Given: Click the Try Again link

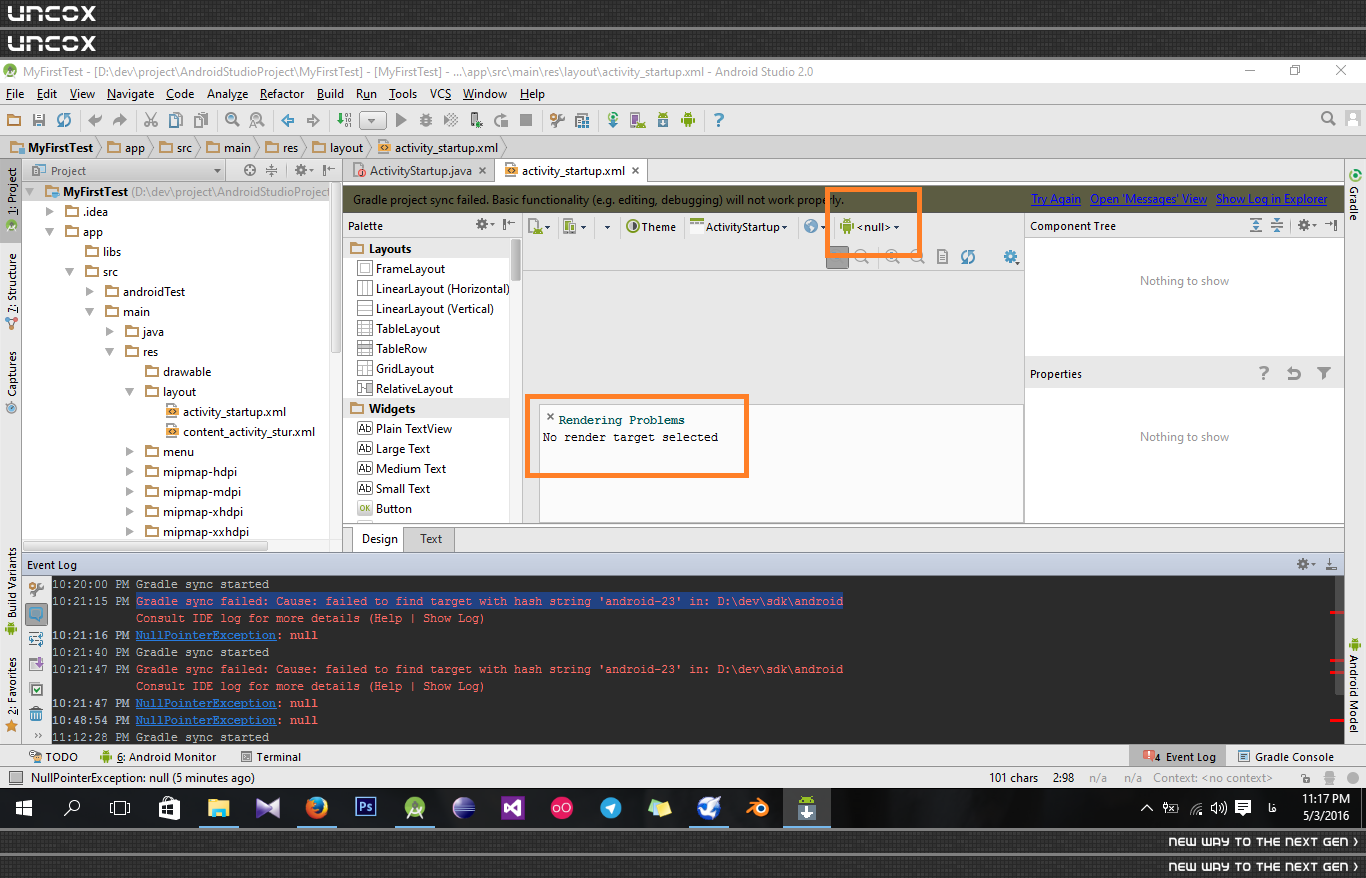Looking at the screenshot, I should [x=1056, y=199].
